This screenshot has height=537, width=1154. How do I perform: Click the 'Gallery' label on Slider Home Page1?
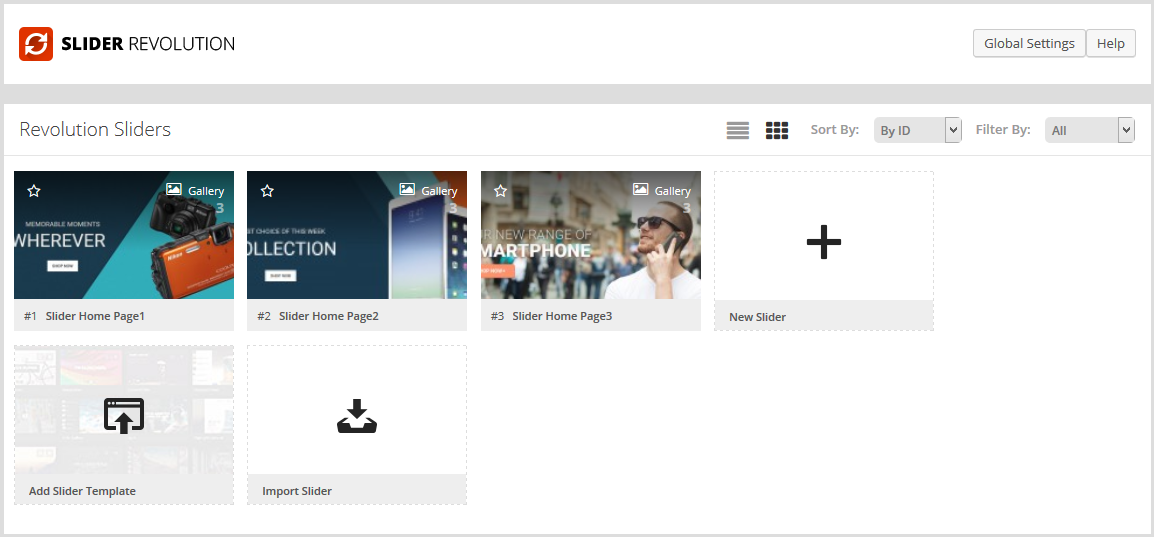[206, 191]
